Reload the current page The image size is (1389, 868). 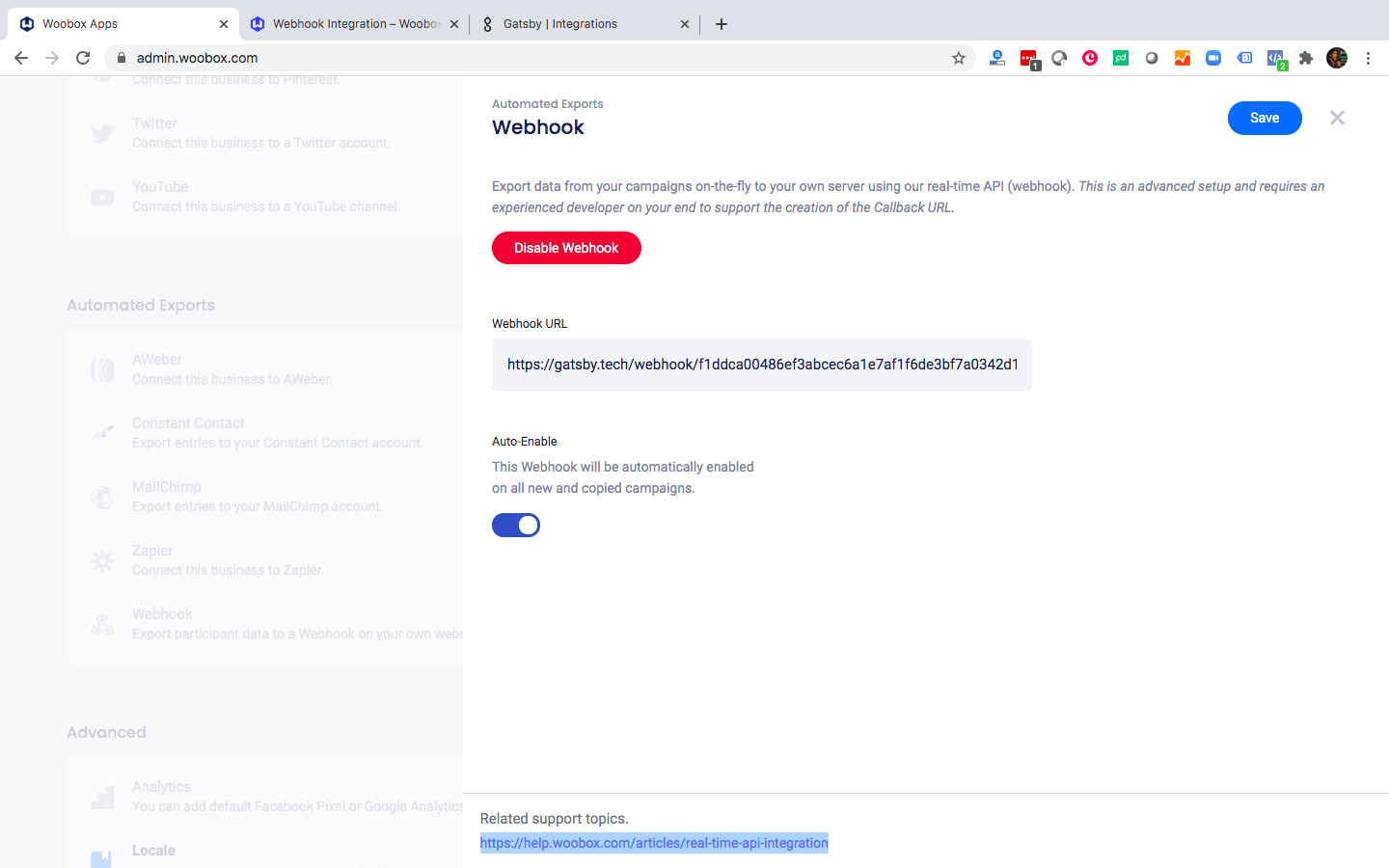pyautogui.click(x=83, y=58)
